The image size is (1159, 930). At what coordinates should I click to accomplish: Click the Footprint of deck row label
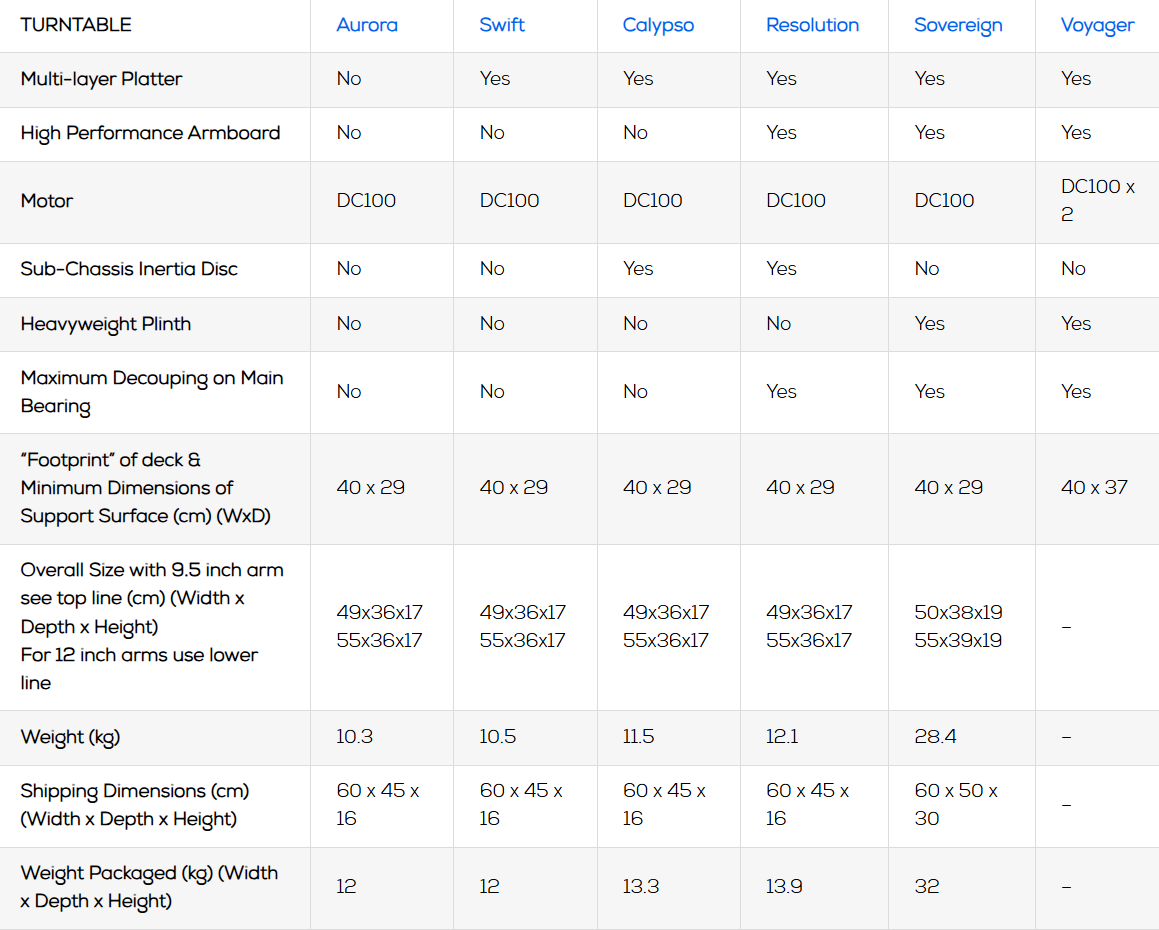click(146, 488)
